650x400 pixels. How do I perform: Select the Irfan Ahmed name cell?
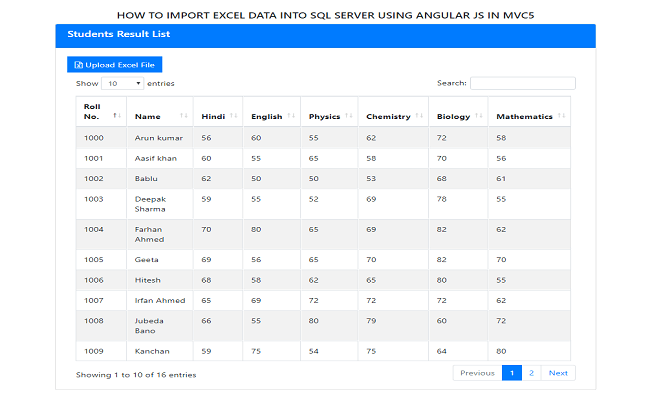point(160,300)
